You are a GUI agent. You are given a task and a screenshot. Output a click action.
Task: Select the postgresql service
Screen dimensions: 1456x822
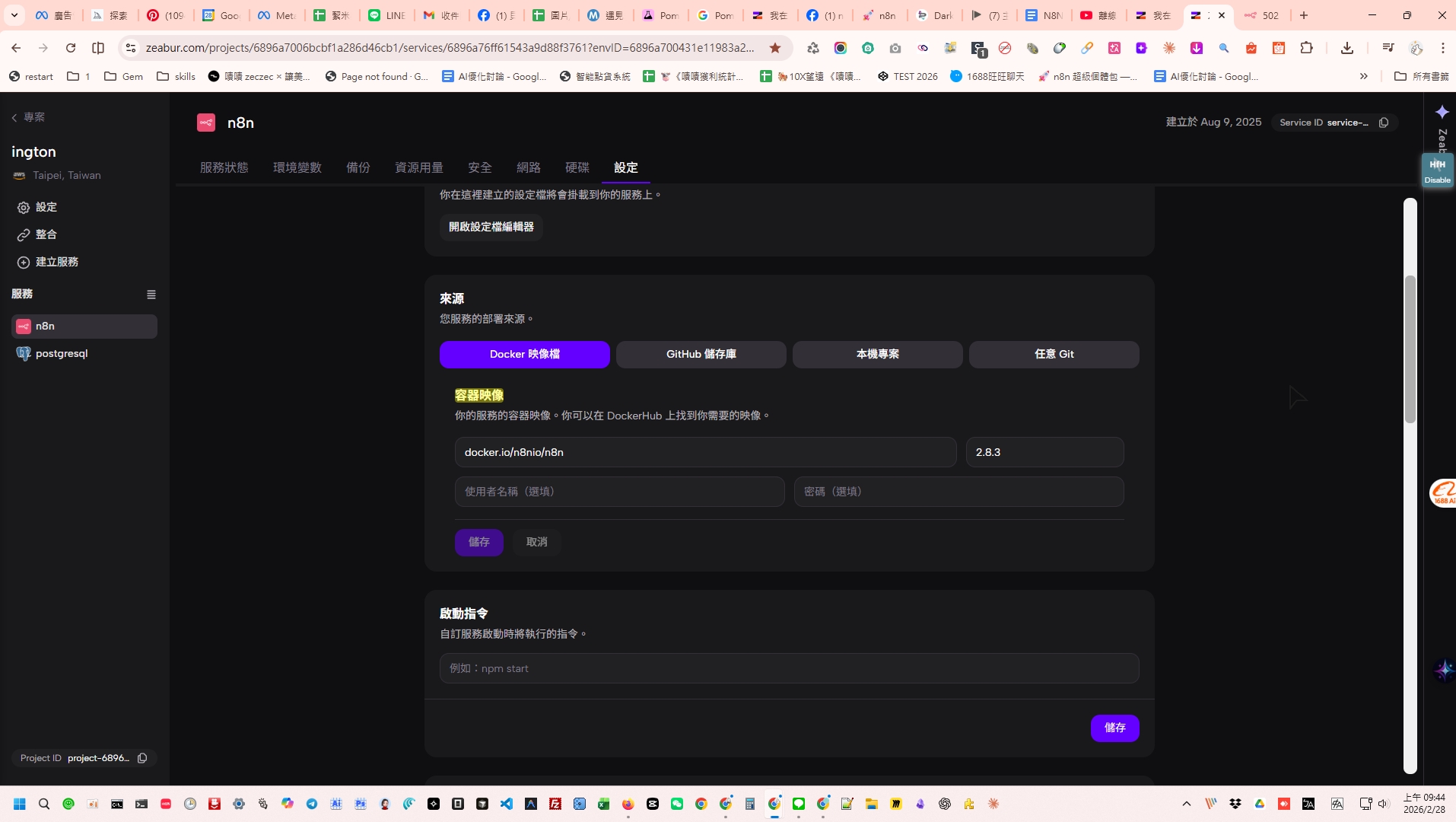[84, 353]
